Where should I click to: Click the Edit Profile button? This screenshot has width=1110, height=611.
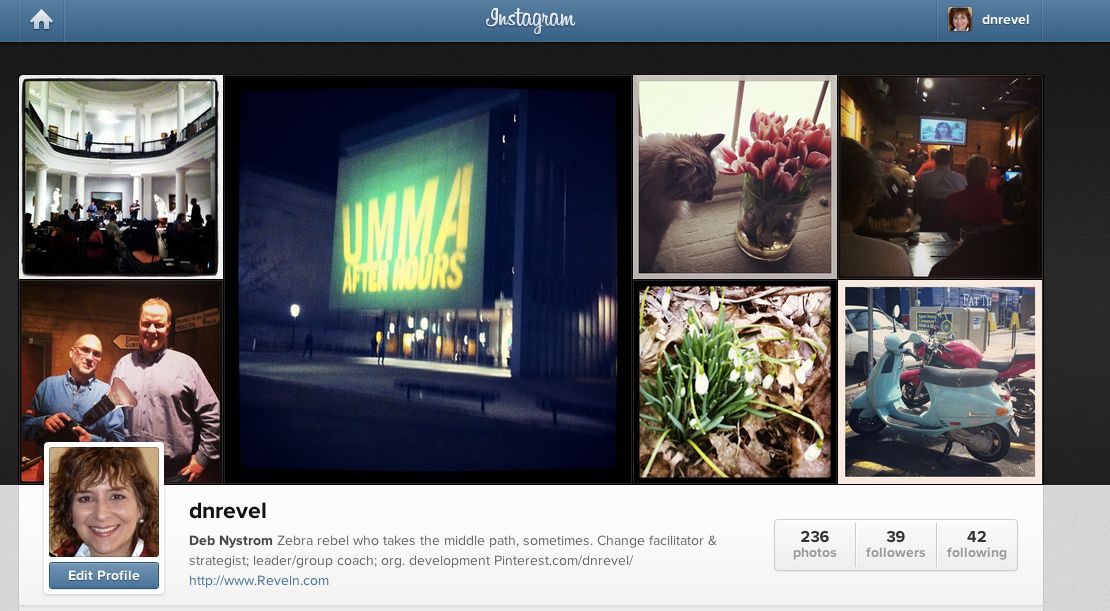103,576
